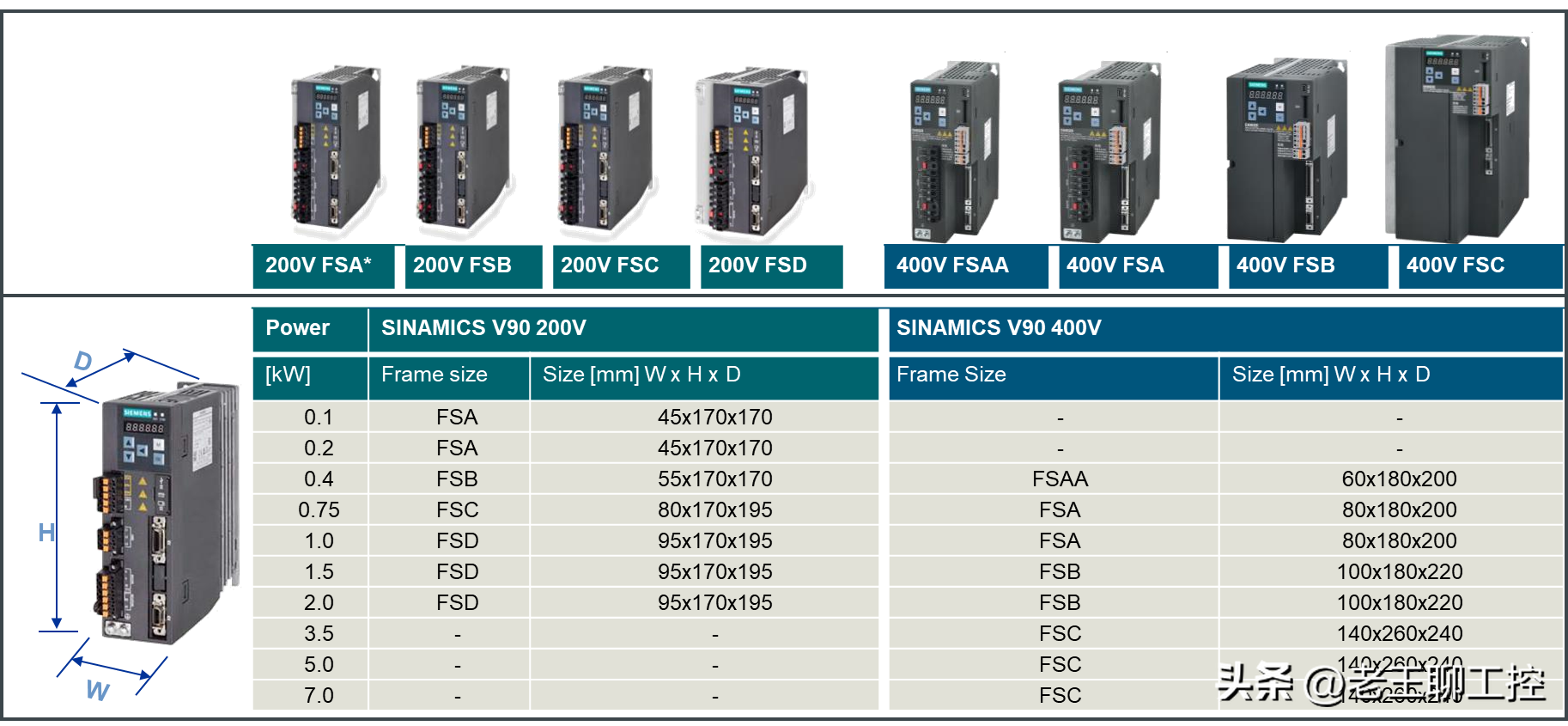Image resolution: width=1568 pixels, height=726 pixels.
Task: Select the 400V FSAA drive image
Action: point(955,153)
